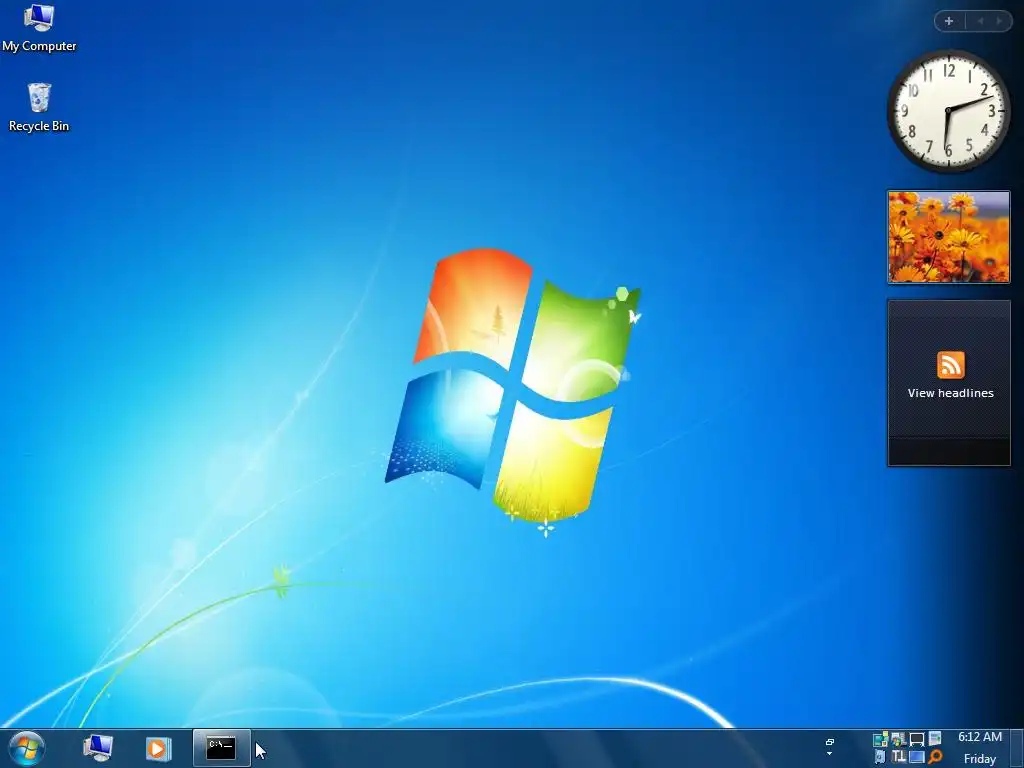The width and height of the screenshot is (1024, 768).
Task: Open the 6:12 AM clock in taskbar
Action: [980, 737]
